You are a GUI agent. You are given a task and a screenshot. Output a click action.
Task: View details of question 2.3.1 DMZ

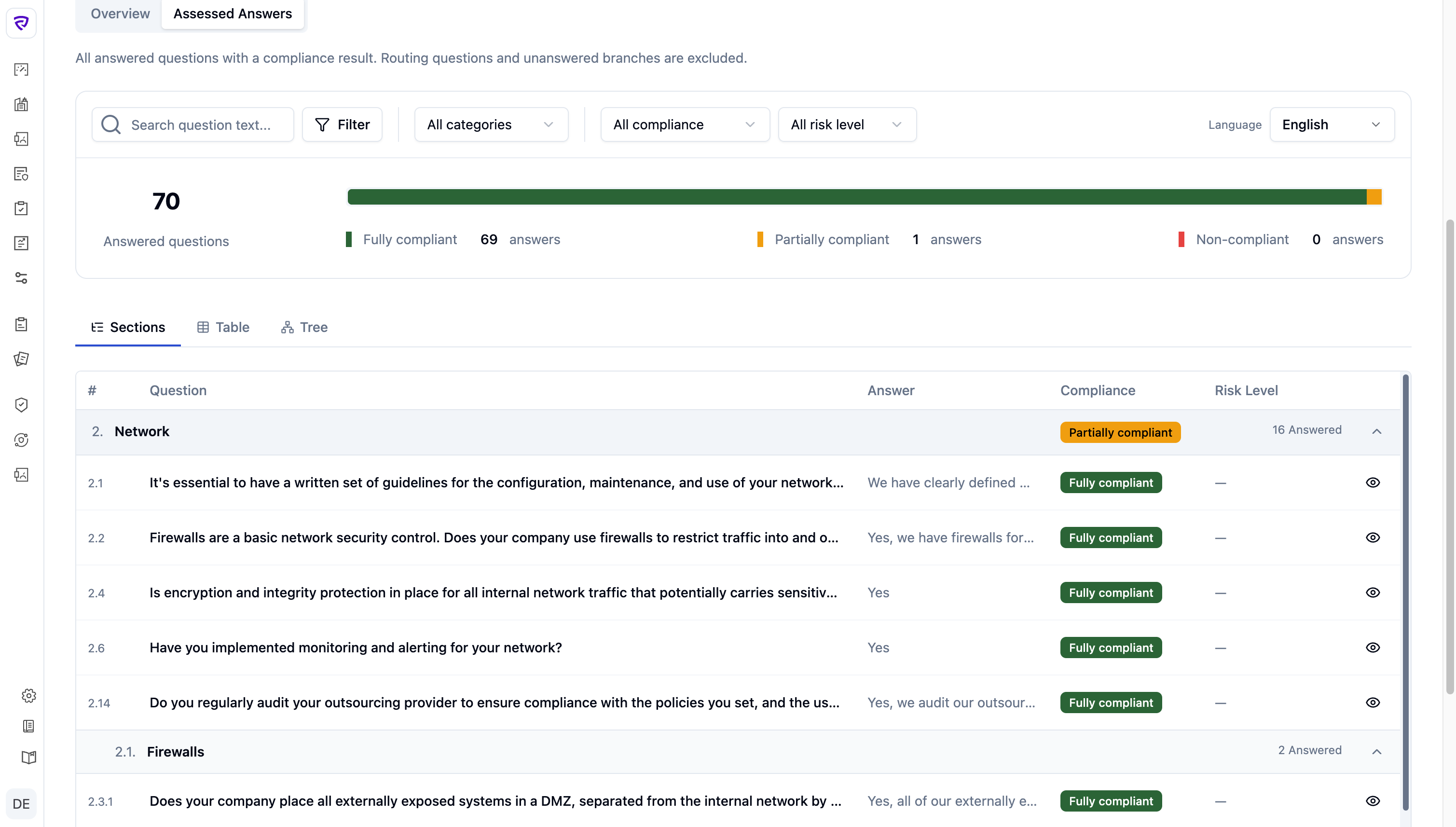point(1373,801)
